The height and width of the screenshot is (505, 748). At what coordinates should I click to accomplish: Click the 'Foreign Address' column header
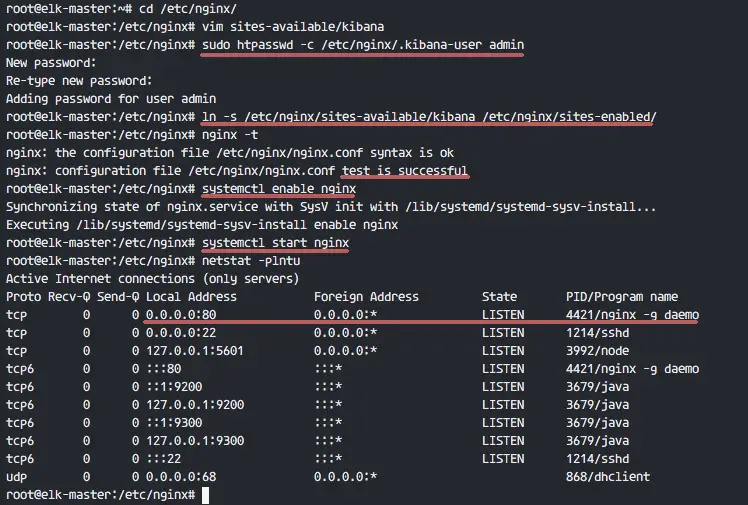pyautogui.click(x=366, y=297)
